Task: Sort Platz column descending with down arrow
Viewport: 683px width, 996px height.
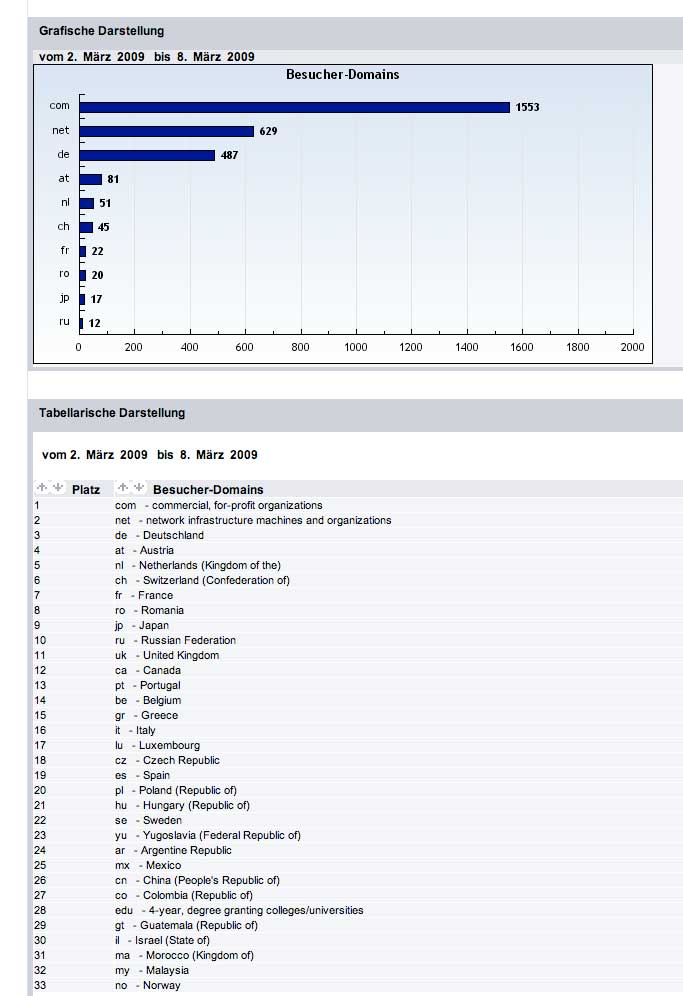Action: pyautogui.click(x=57, y=488)
